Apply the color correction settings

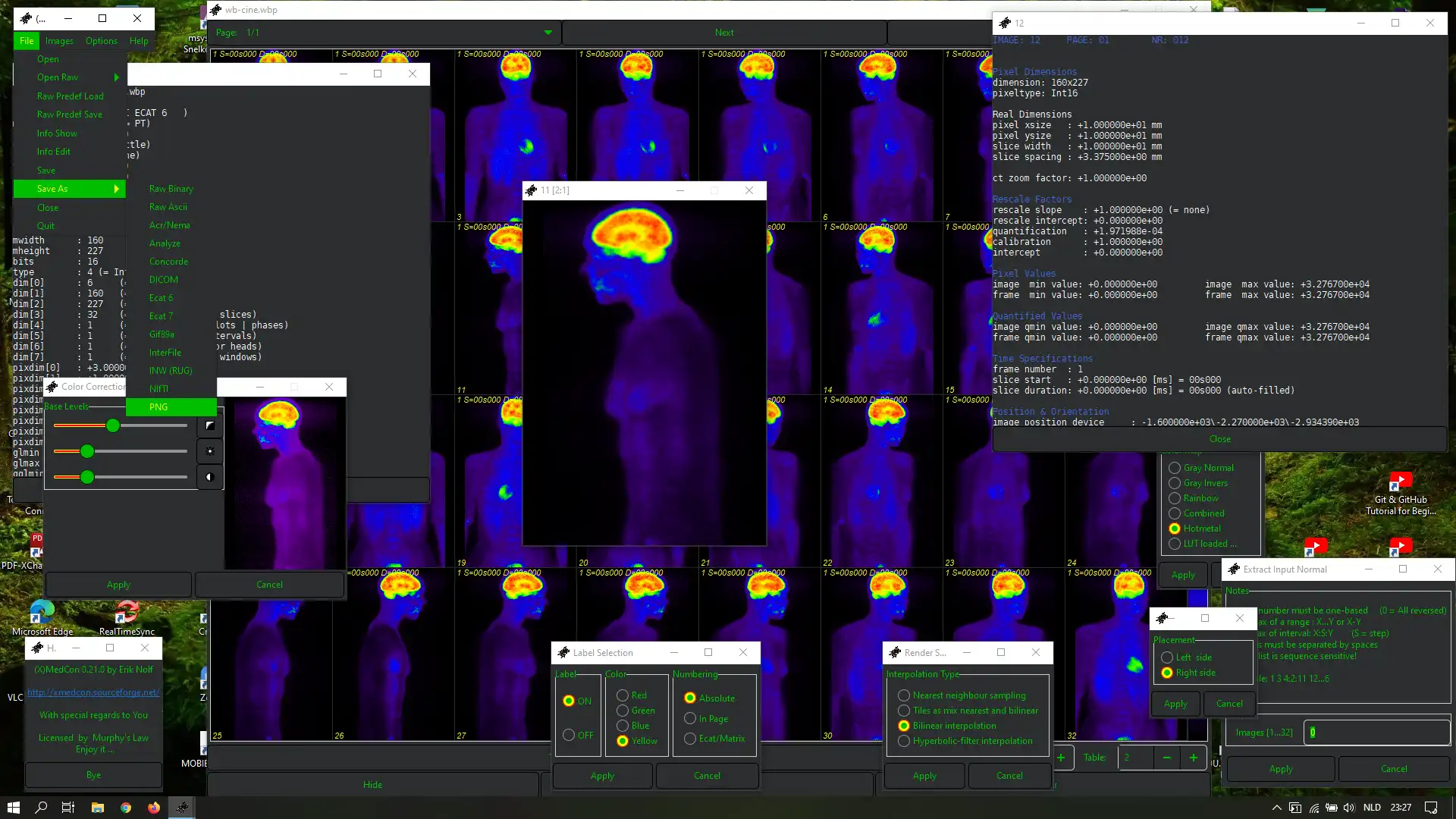coord(118,584)
